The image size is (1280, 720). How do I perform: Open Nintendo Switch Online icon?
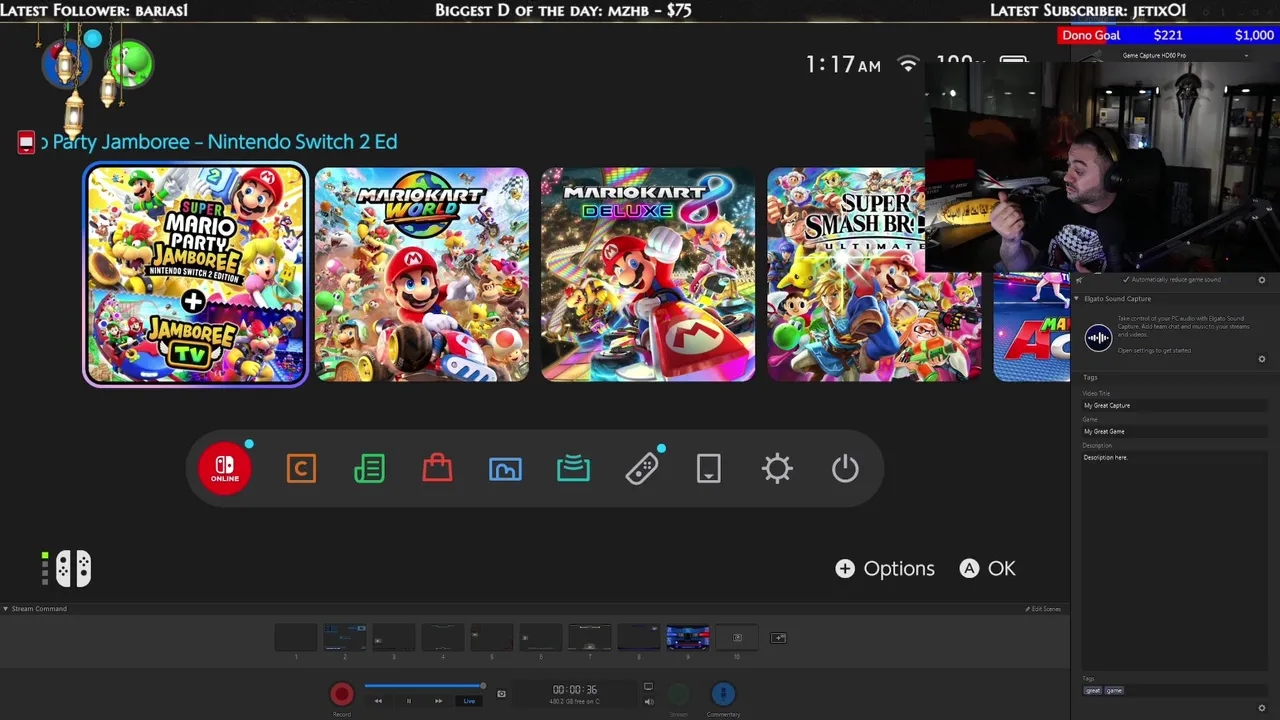point(225,468)
